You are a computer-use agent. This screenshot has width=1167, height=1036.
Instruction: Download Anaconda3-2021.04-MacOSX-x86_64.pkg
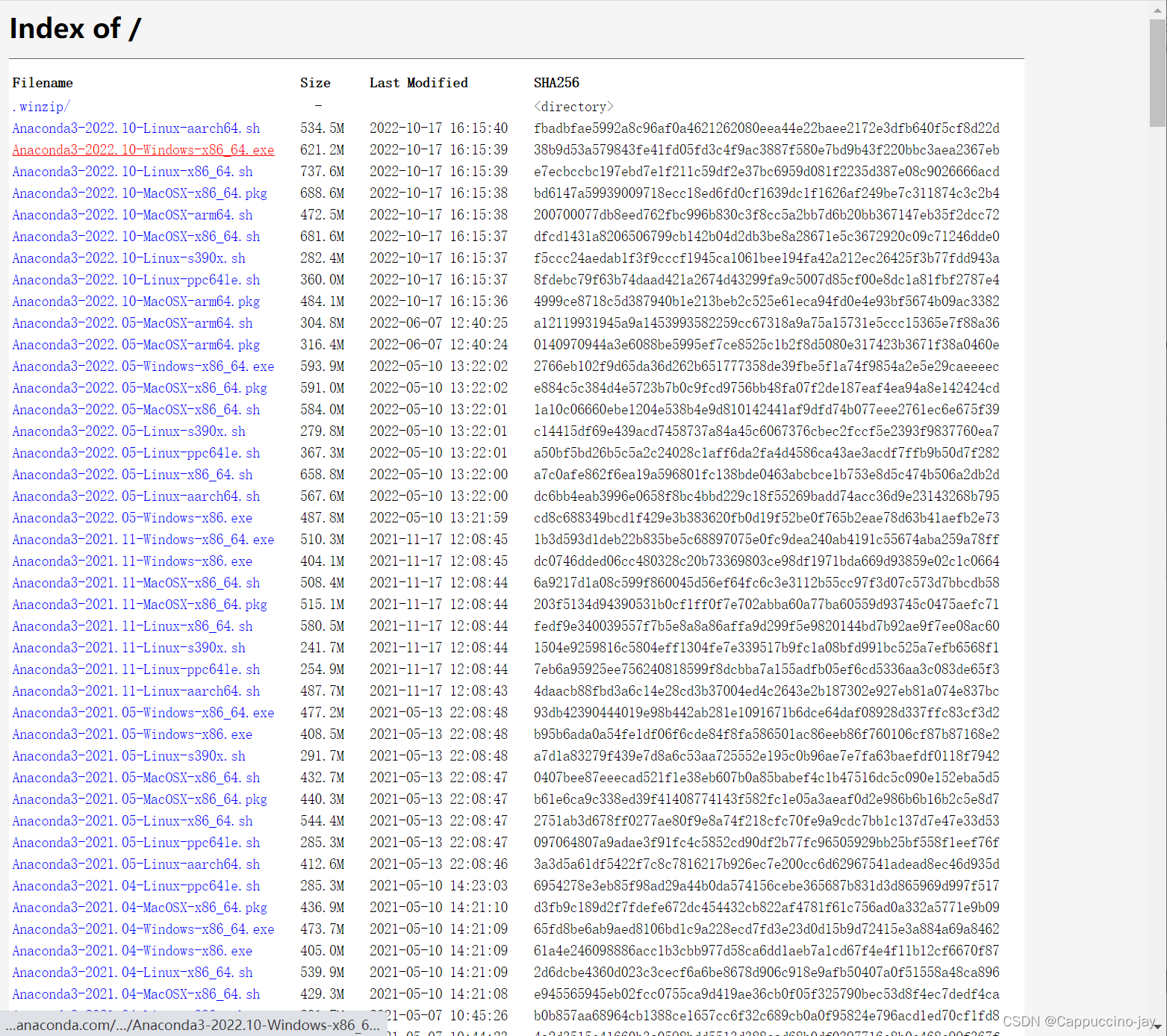click(x=140, y=908)
